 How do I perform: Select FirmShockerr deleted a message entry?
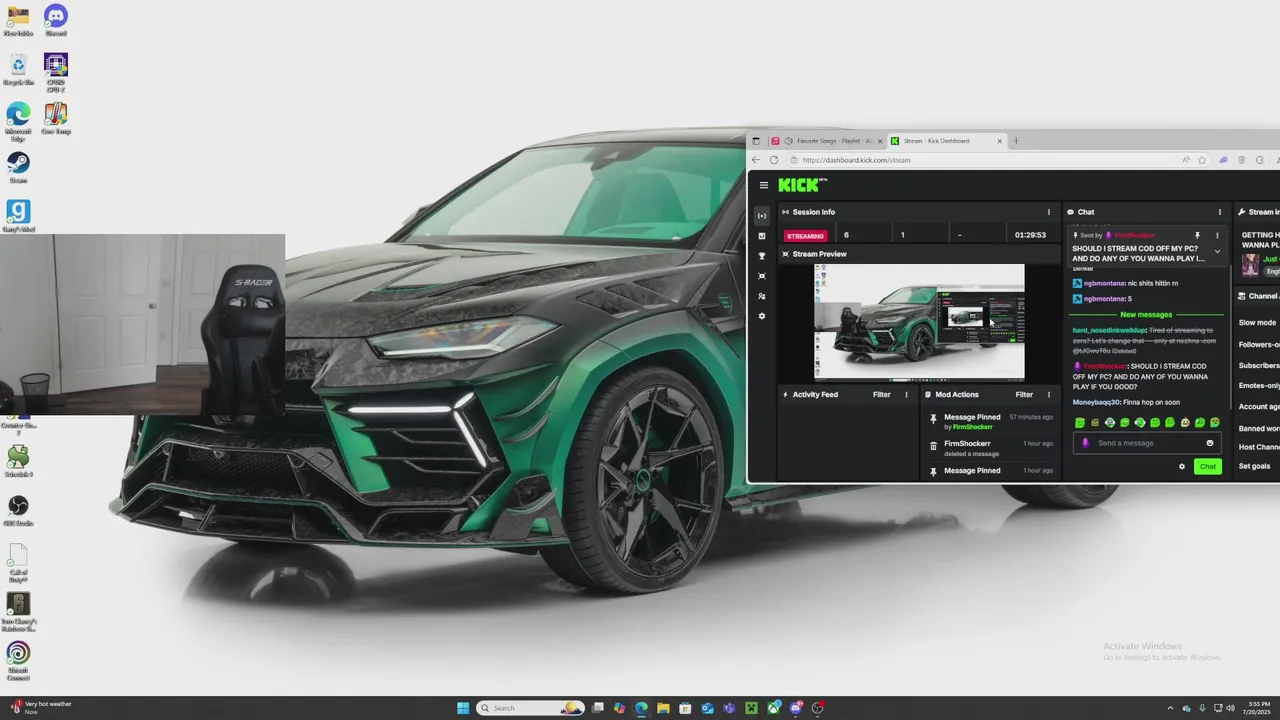tap(992, 448)
